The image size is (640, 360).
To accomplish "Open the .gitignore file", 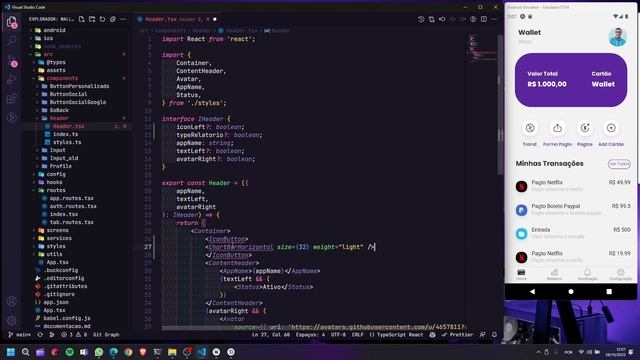I will tap(59, 294).
